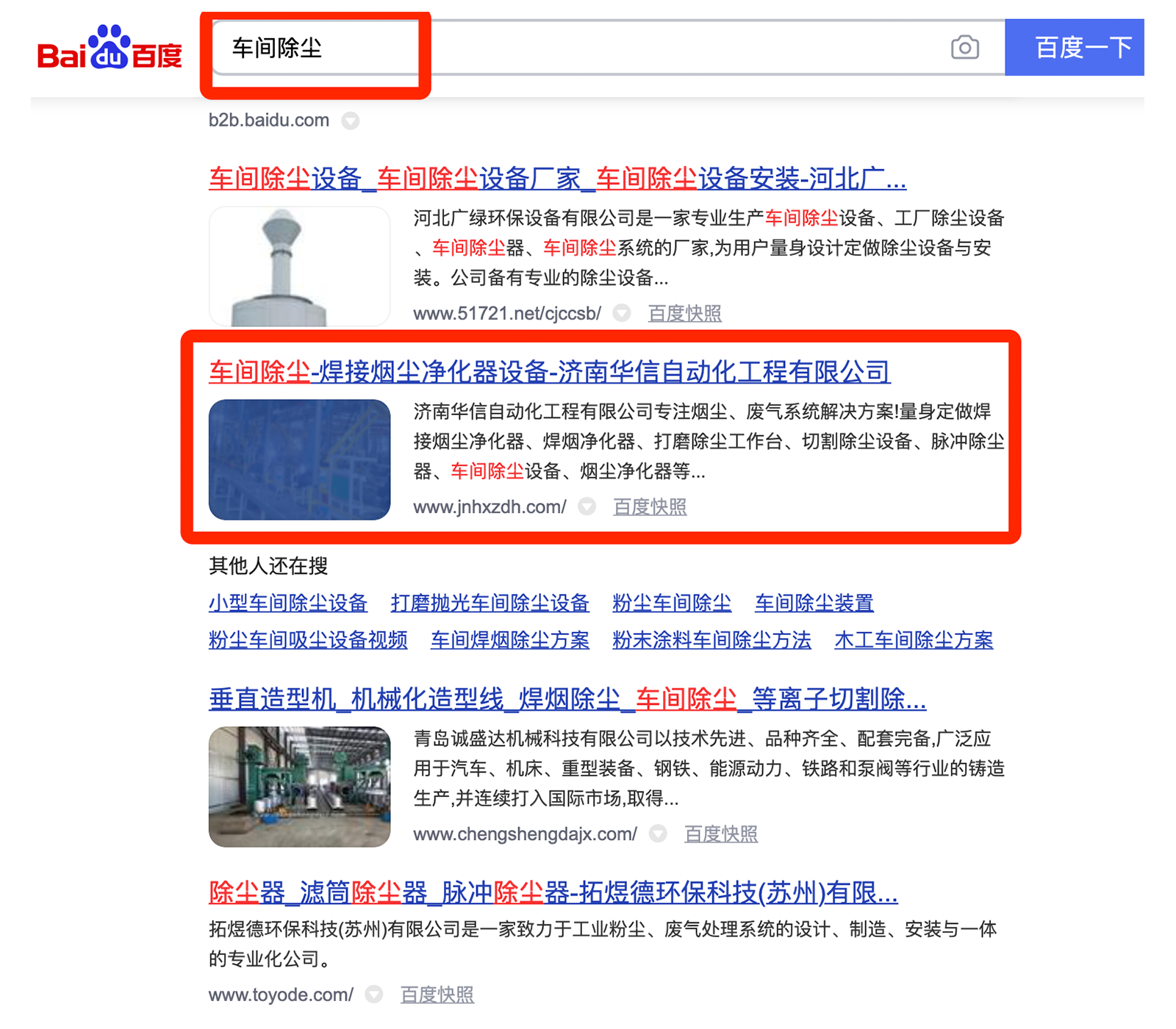Open 拓煜德环保科技 除尘器 result title
The image size is (1176, 1029).
pyautogui.click(x=553, y=893)
